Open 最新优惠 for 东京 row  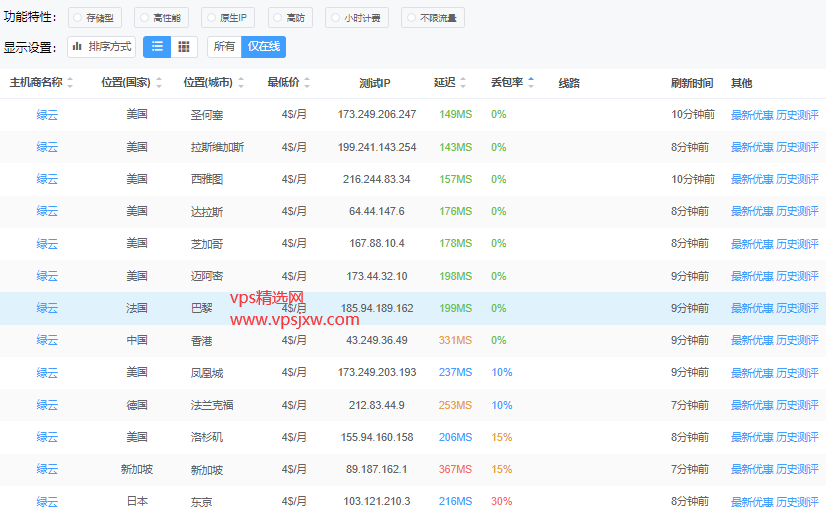pyautogui.click(x=752, y=502)
